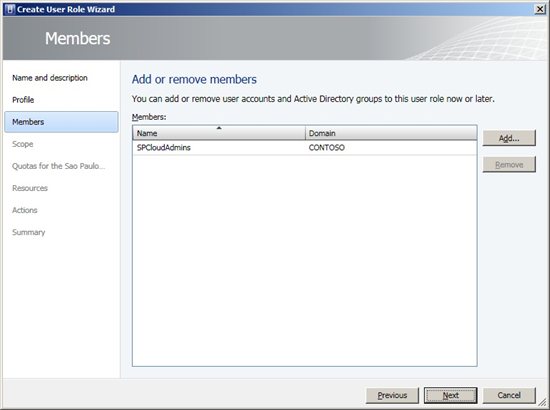
Task: Open the Summary wizard step
Action: coord(28,232)
